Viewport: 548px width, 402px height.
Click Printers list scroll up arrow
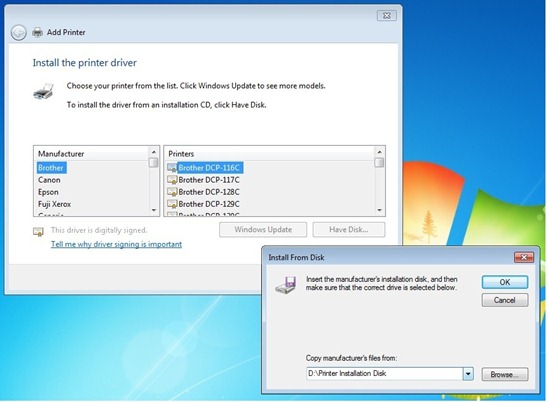[x=379, y=152]
